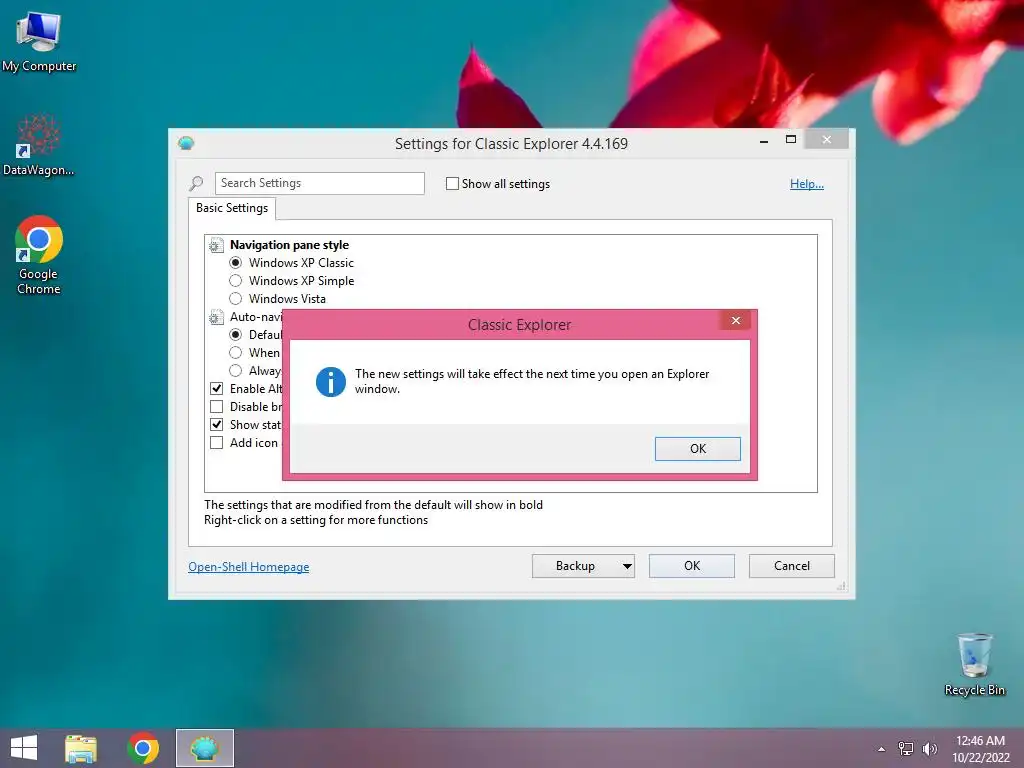Open File Explorer from the taskbar
The width and height of the screenshot is (1024, 768).
[81, 748]
